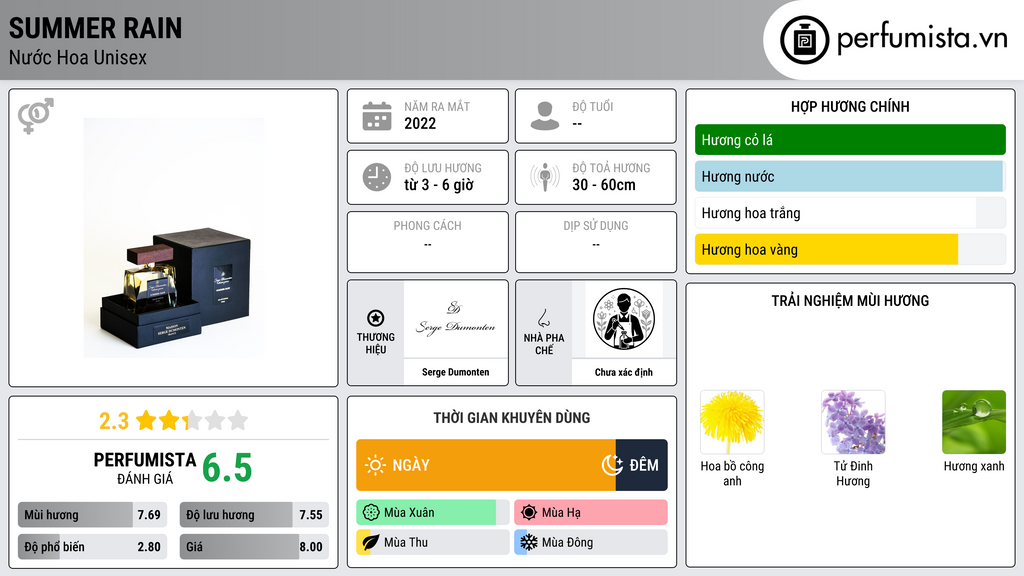The image size is (1024, 576).
Task: Click the Mùa Đông season bar
Action: coord(590,542)
